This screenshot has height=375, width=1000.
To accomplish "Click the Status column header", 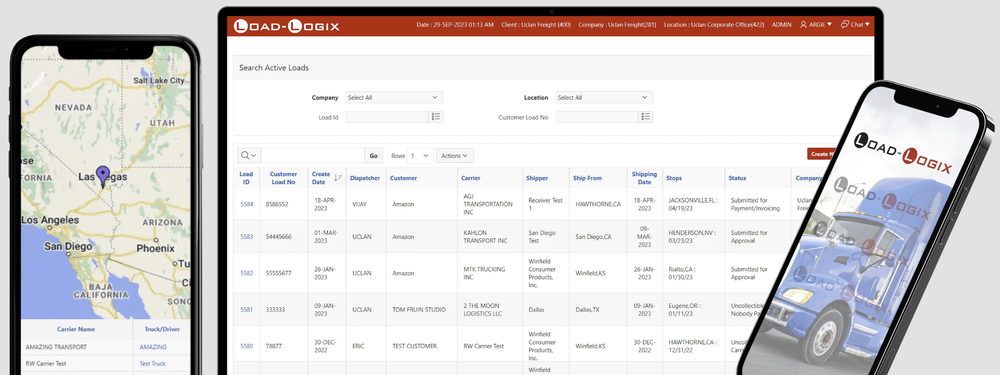I will click(x=737, y=179).
